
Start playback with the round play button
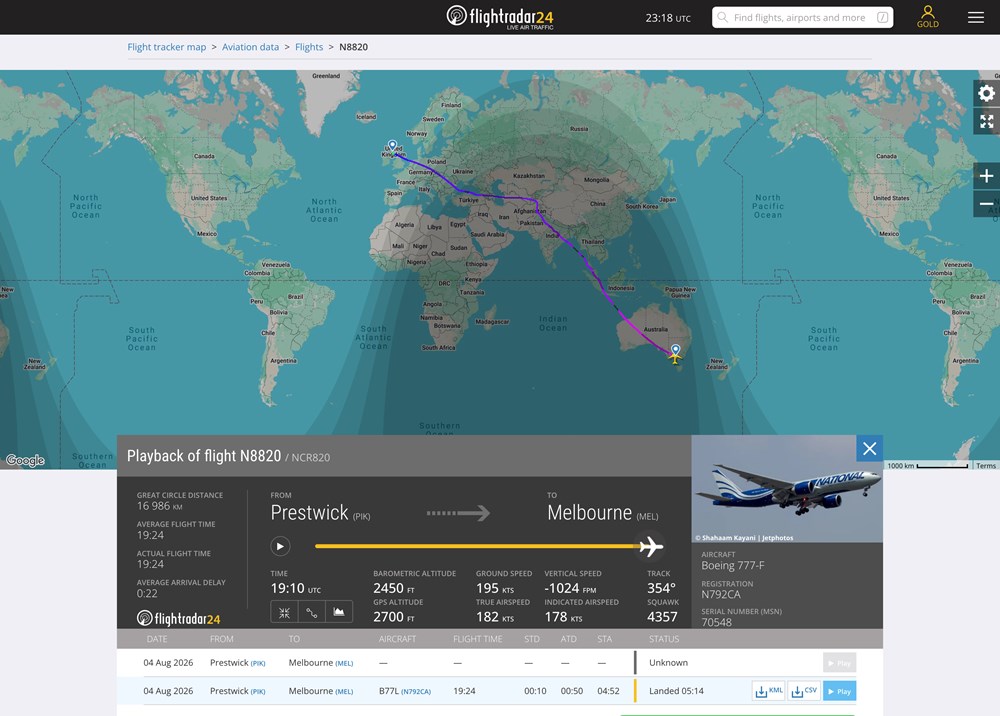click(280, 546)
